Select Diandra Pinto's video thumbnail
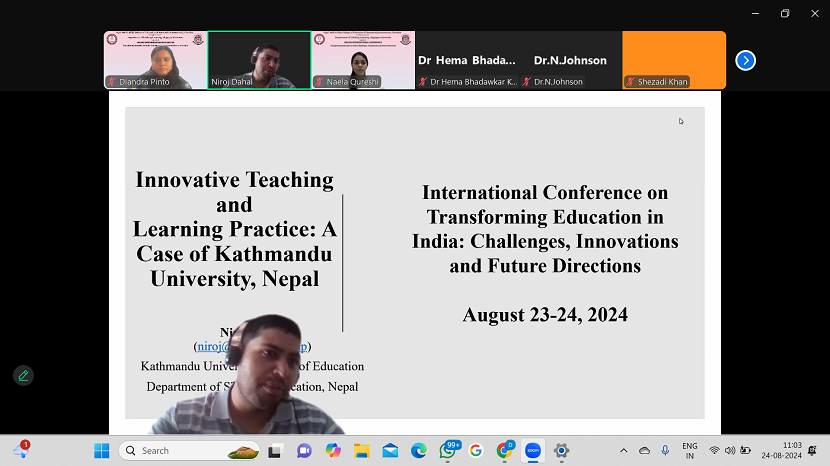Viewport: 830px width, 466px height. (x=156, y=60)
